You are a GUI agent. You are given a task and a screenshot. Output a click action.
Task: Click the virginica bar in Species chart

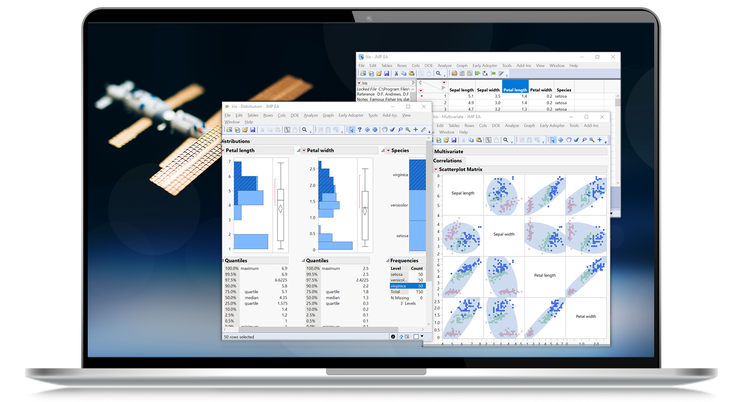point(417,175)
